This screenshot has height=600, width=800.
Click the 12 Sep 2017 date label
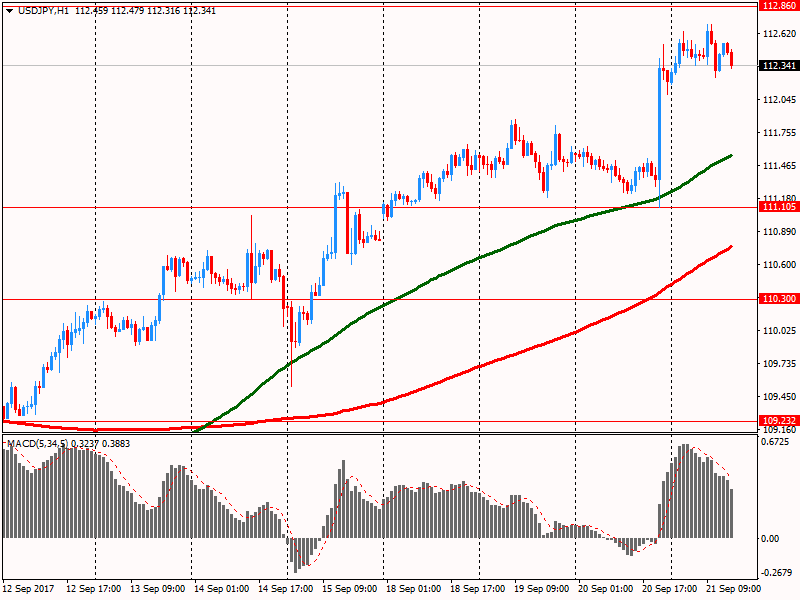coord(29,588)
